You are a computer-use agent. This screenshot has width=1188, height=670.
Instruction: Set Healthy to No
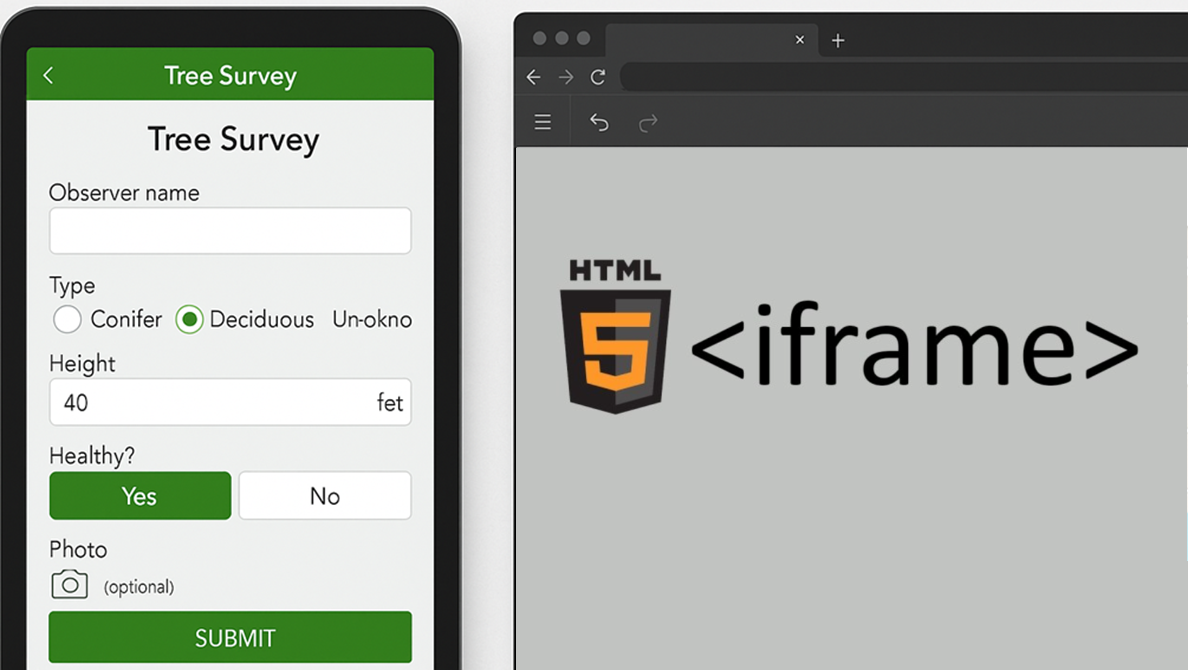pyautogui.click(x=325, y=496)
